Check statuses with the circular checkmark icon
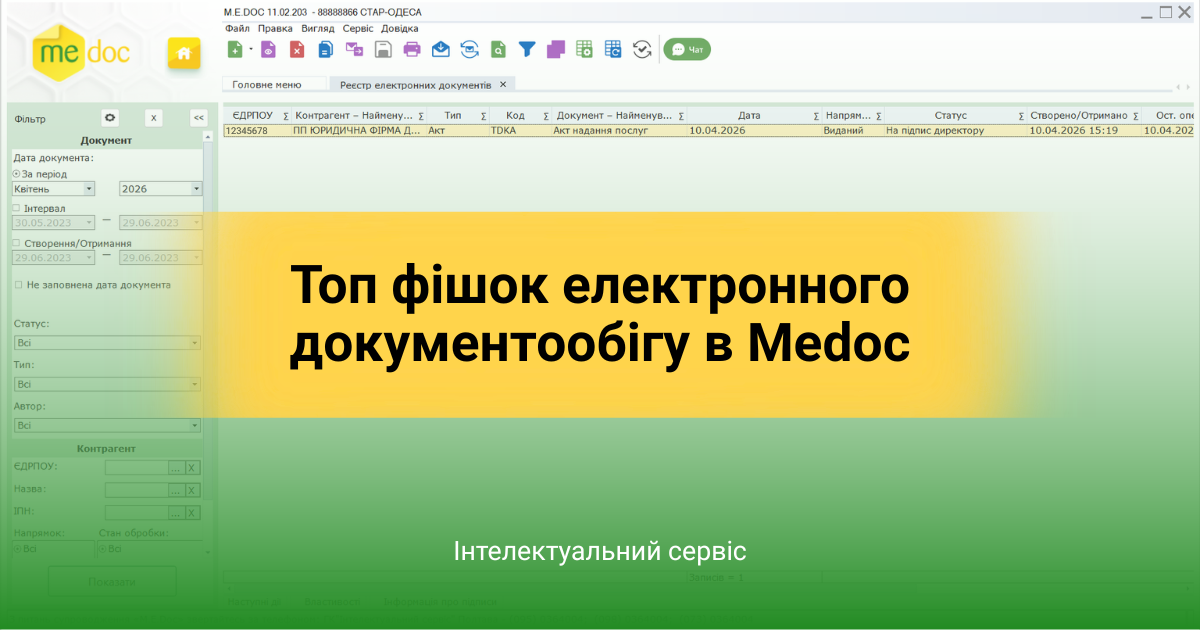Screen dimensions: 1200x630 coord(642,49)
